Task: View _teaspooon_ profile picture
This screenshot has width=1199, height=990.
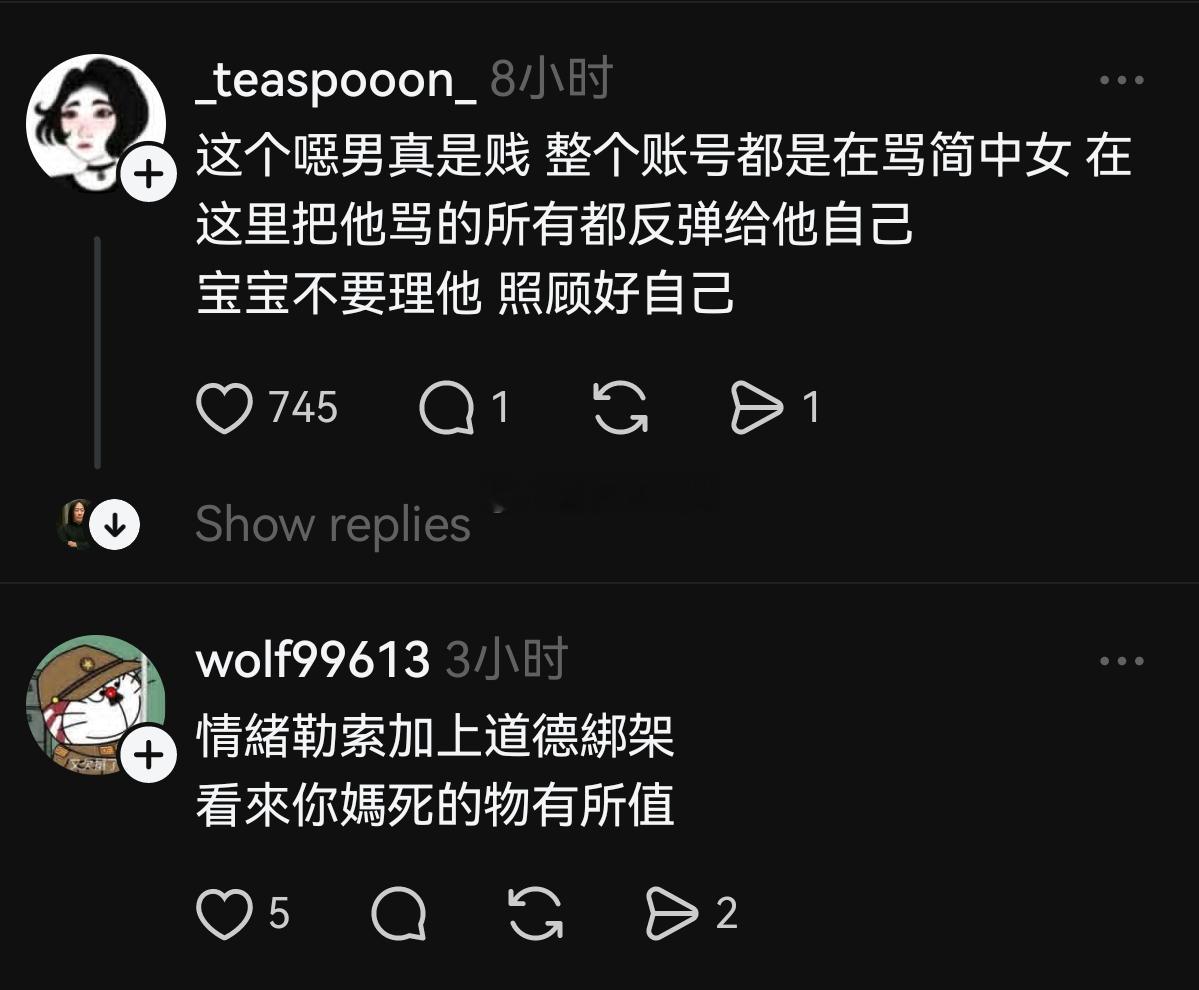Action: coord(96,123)
